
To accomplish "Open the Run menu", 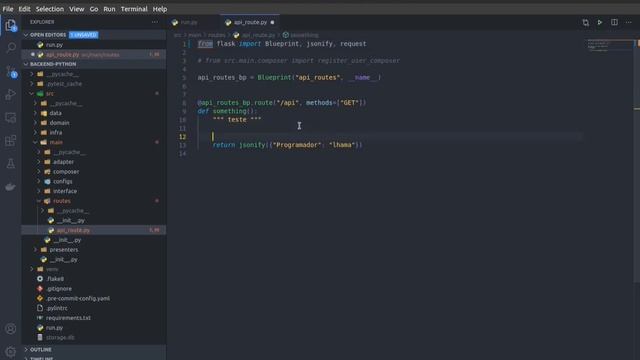I will (x=109, y=9).
